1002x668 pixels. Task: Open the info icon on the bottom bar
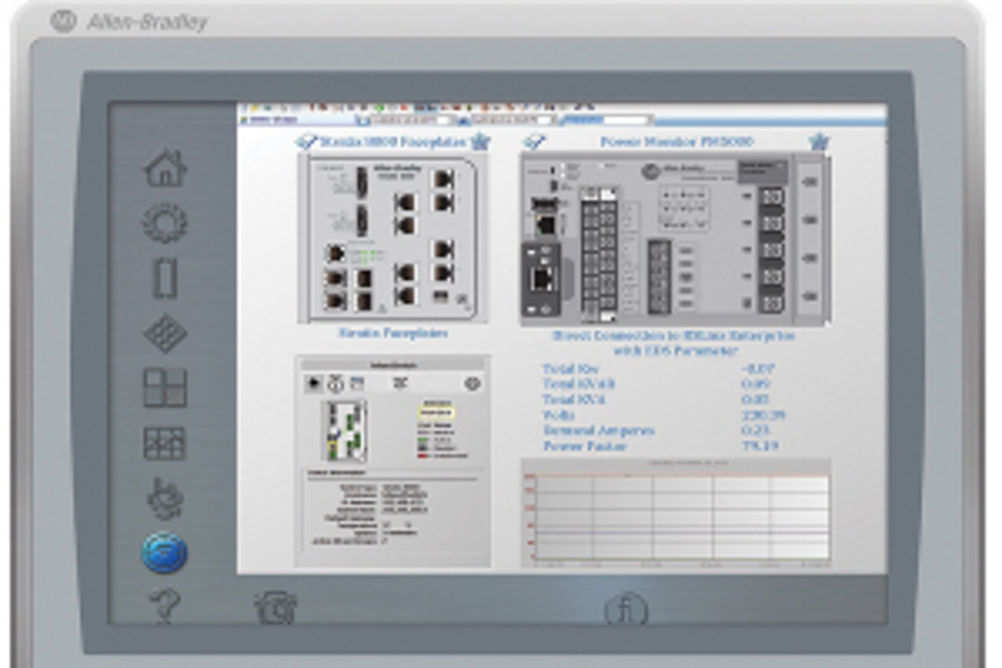(626, 610)
